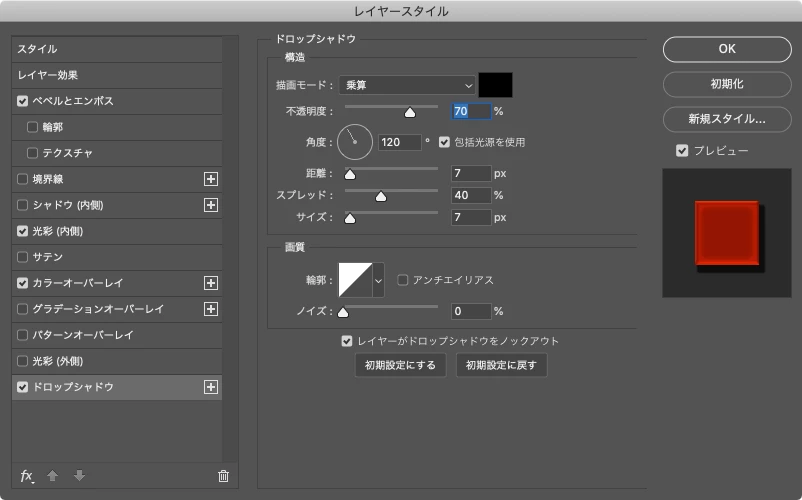Toggle the プレビュー checkbox
The height and width of the screenshot is (500, 802).
tap(682, 150)
